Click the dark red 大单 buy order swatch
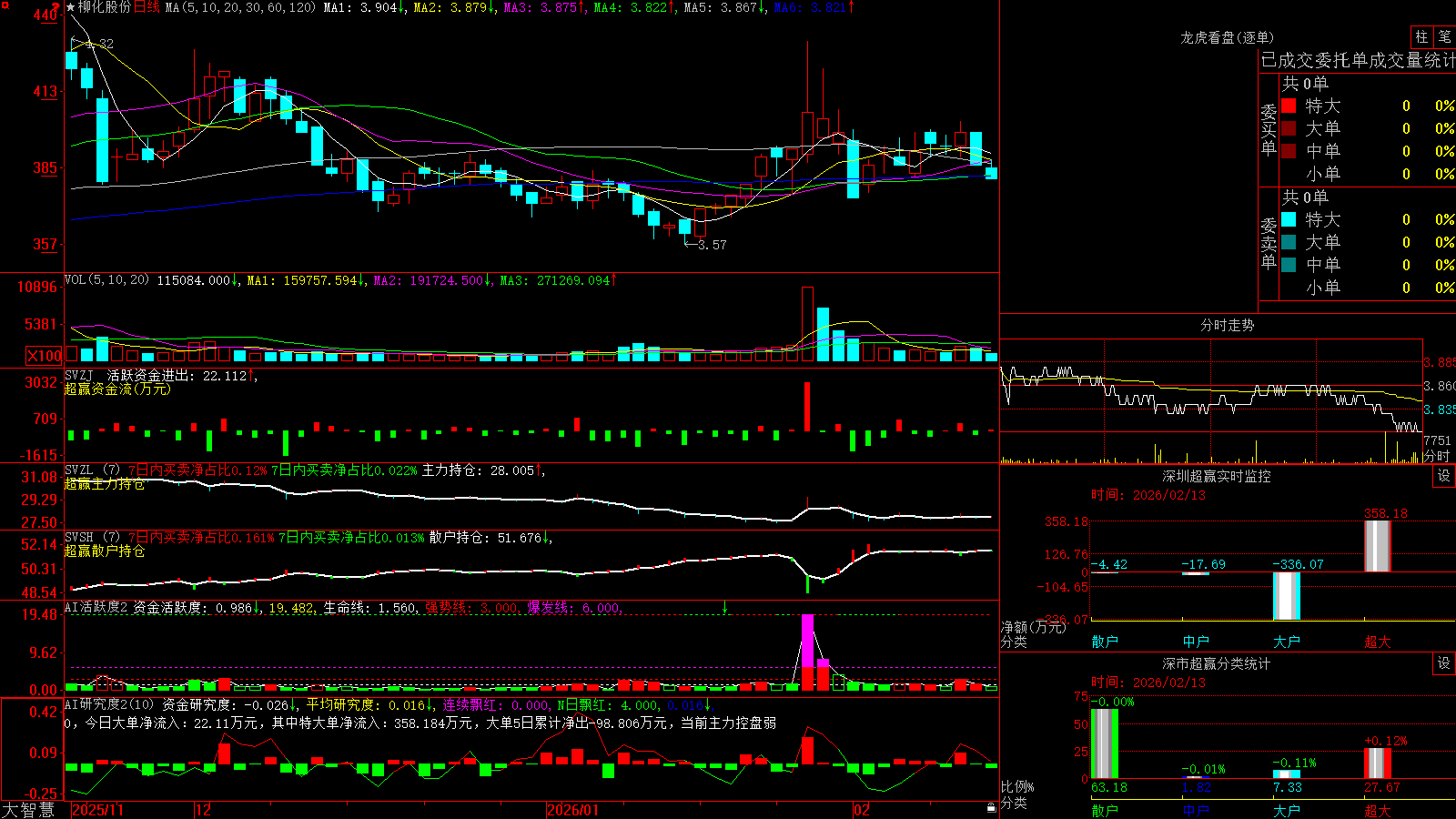 pos(1289,128)
